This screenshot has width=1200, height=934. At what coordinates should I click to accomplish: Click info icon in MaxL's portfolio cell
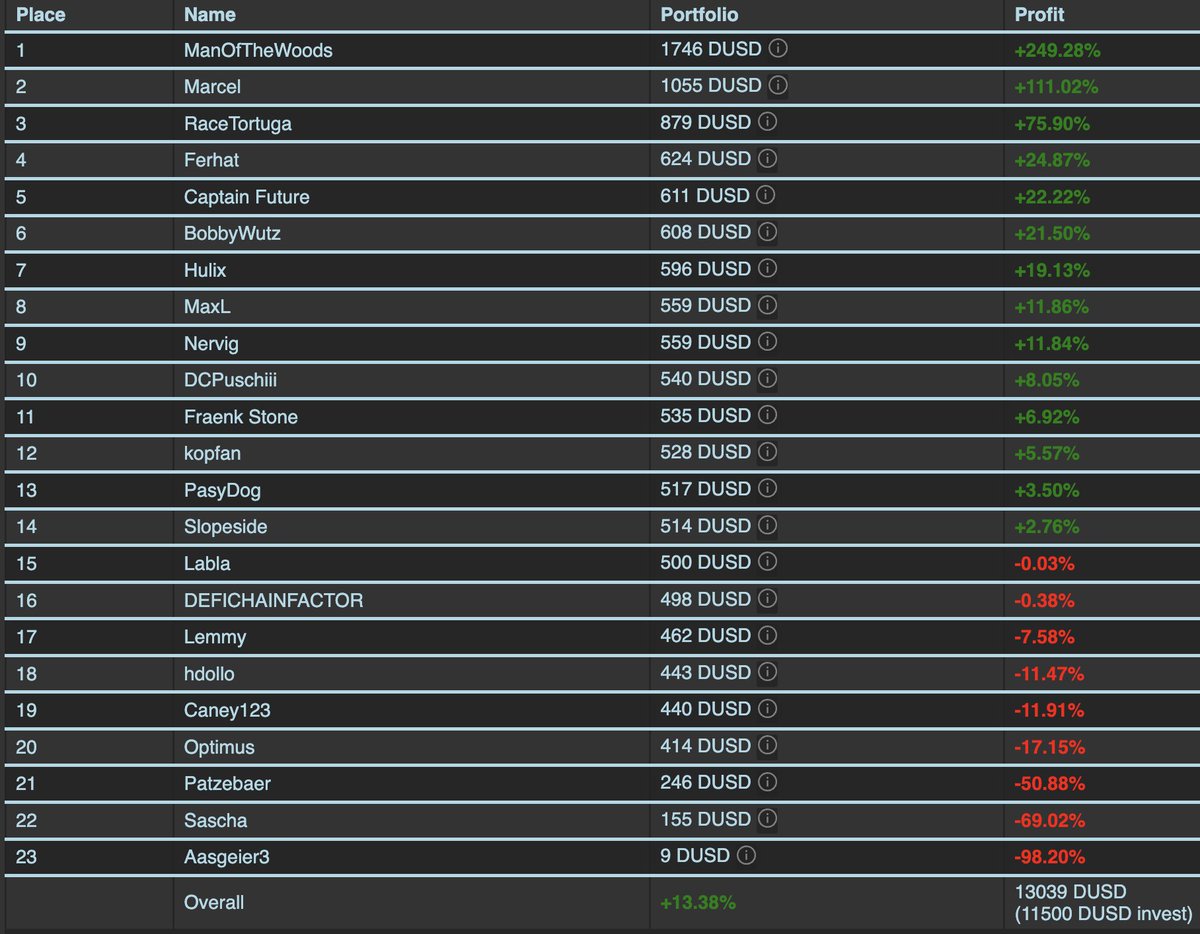tap(767, 305)
